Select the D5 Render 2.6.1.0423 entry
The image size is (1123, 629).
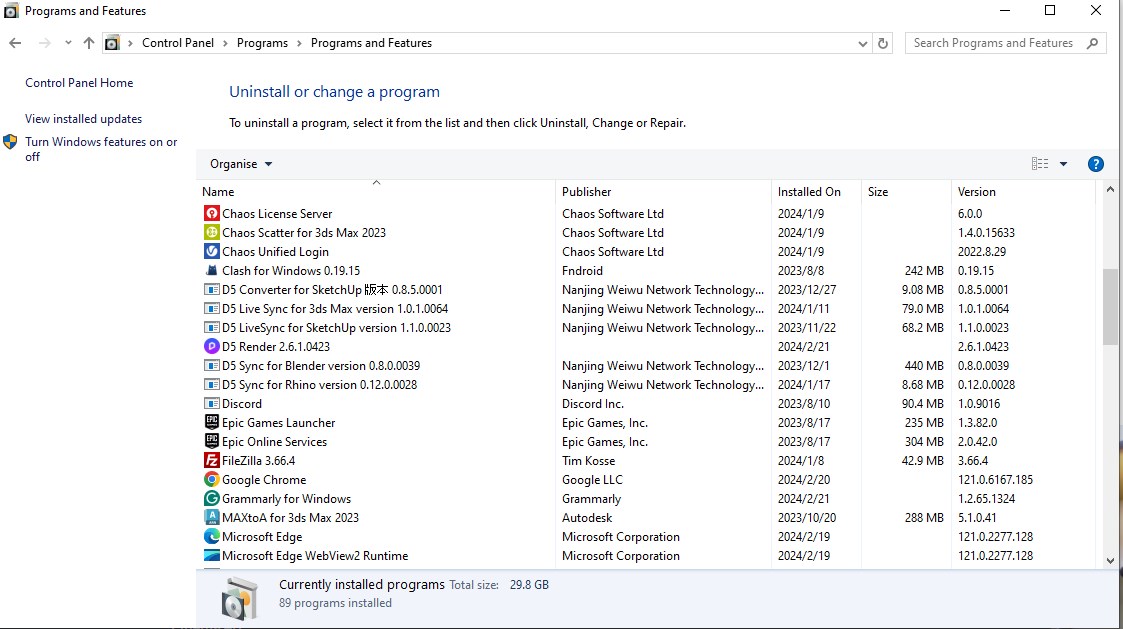click(276, 347)
